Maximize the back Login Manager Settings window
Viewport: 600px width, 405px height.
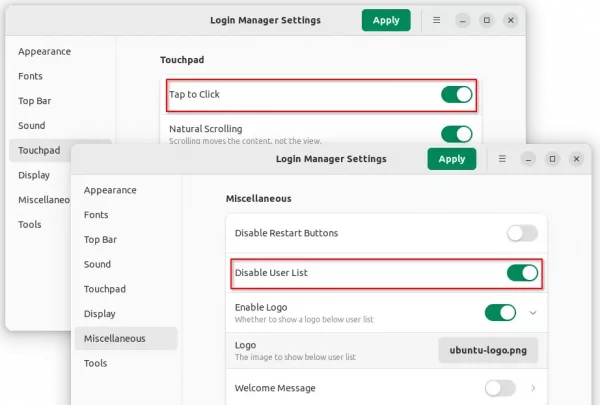tap(486, 20)
